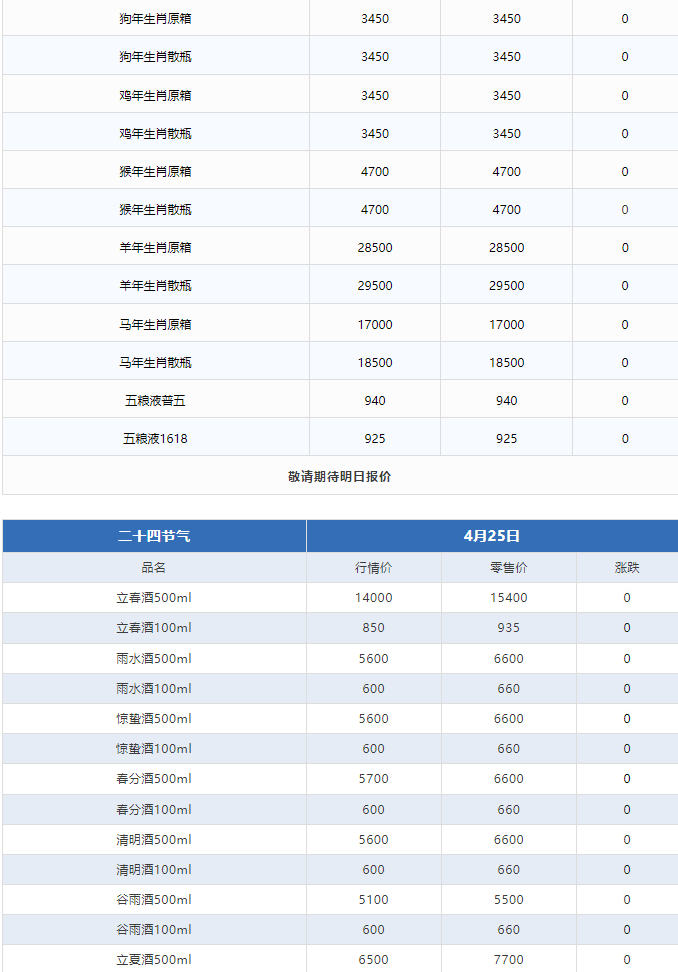Click the 5500 retail price for 谷雨酒500ml

pyautogui.click(x=509, y=899)
